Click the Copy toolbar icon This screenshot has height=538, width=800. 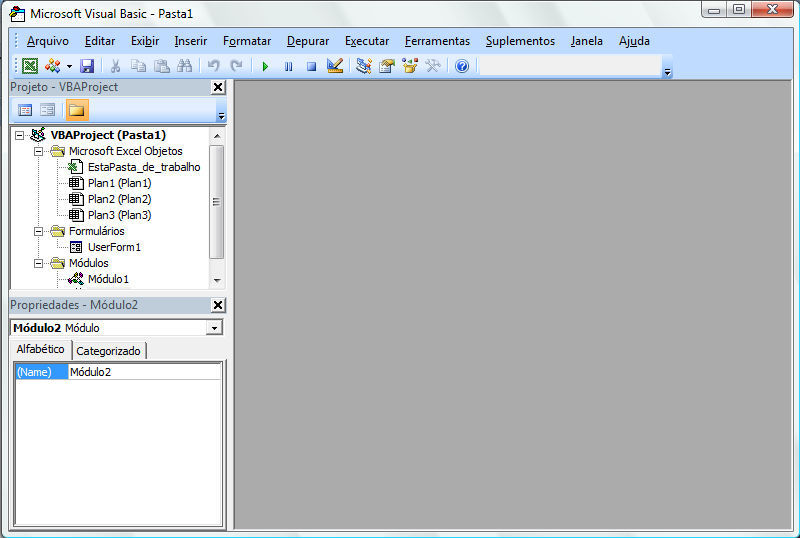tap(138, 66)
